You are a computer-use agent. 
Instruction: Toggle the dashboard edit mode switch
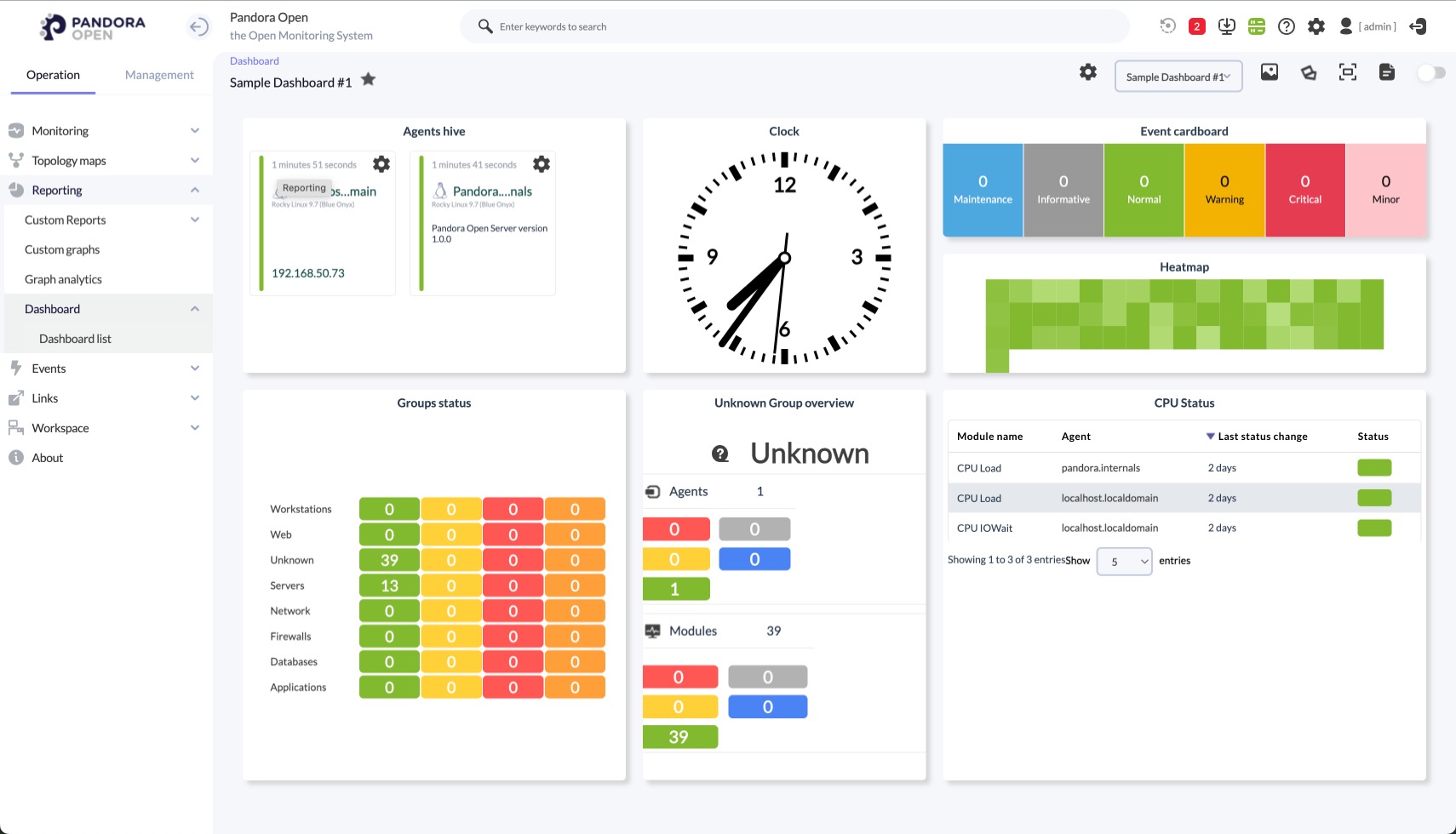(1430, 73)
